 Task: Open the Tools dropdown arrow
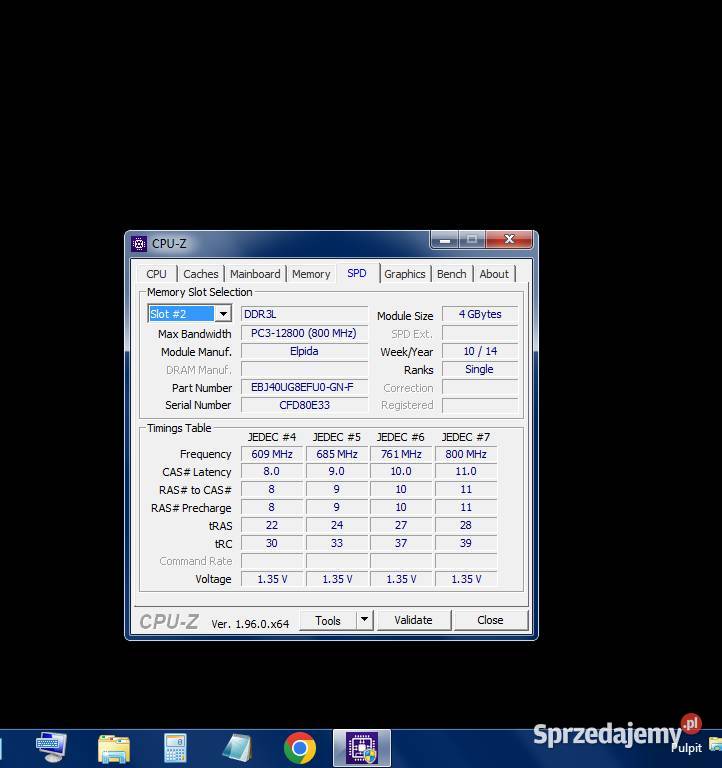[364, 620]
